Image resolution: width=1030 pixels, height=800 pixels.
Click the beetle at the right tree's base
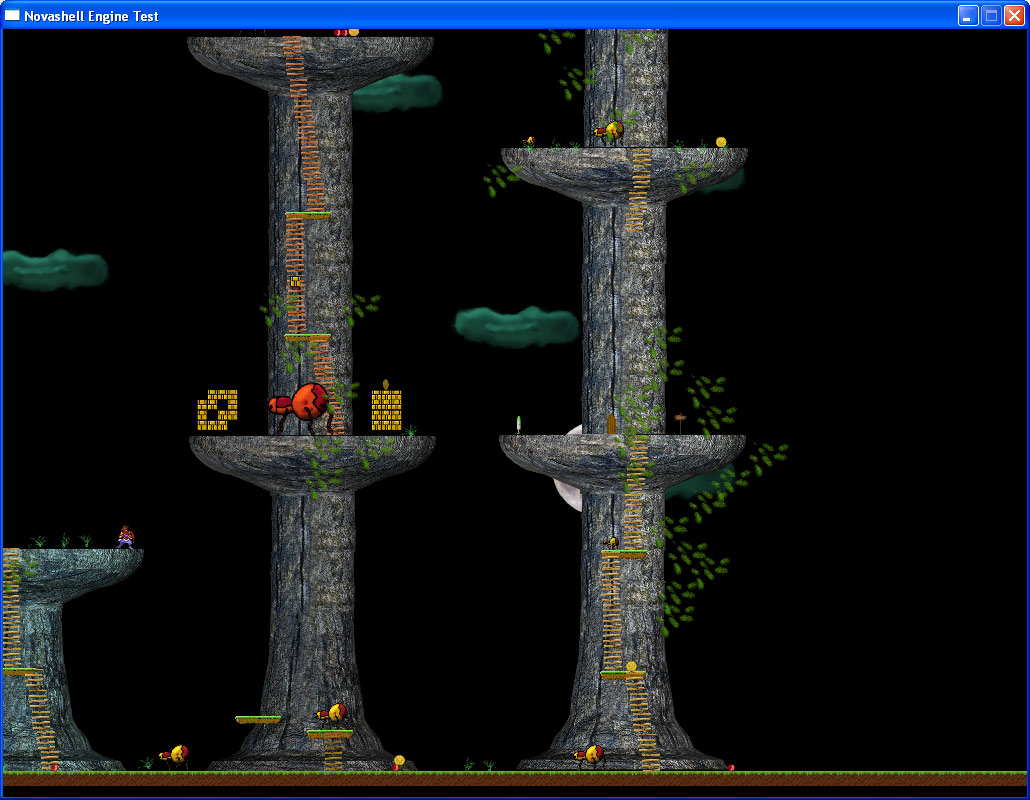pos(590,755)
